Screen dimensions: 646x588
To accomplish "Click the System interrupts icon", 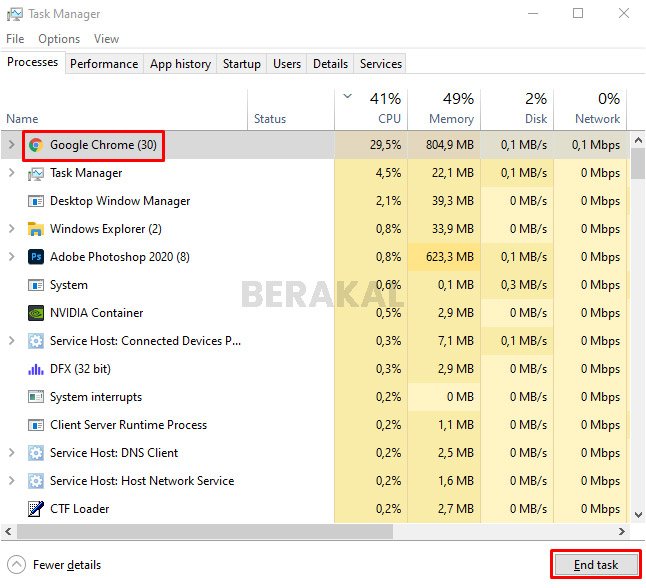I will pos(36,397).
